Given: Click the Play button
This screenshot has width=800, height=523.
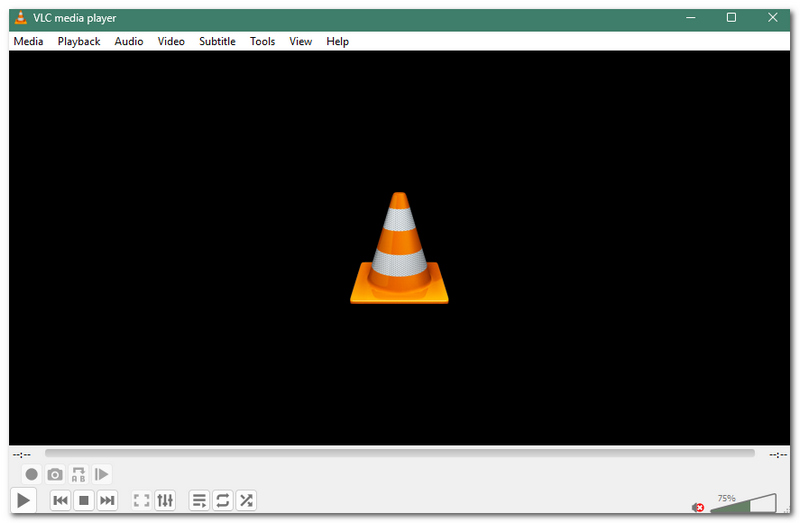Looking at the screenshot, I should (x=23, y=500).
